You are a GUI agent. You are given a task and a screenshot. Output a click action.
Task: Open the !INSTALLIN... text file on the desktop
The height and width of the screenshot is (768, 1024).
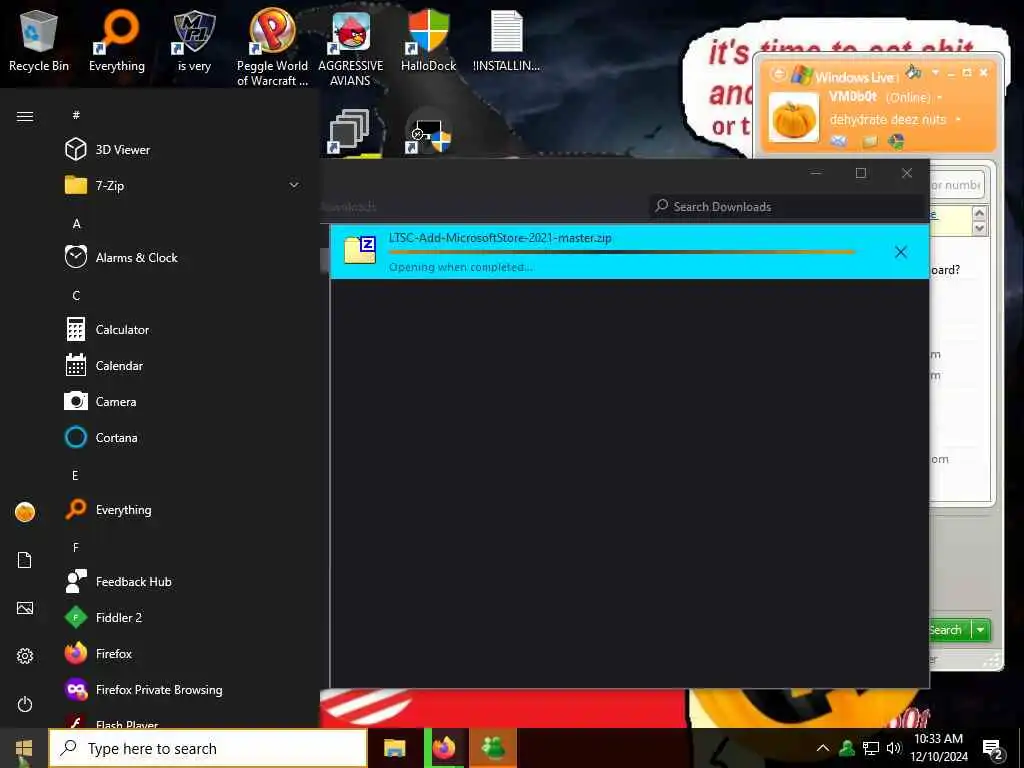click(506, 40)
